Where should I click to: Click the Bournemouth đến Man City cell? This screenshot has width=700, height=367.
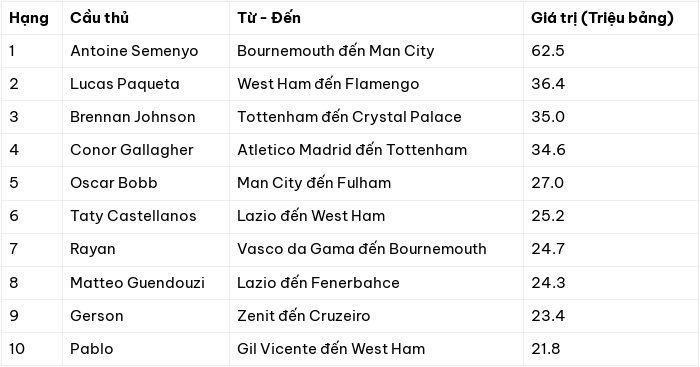tap(376, 51)
